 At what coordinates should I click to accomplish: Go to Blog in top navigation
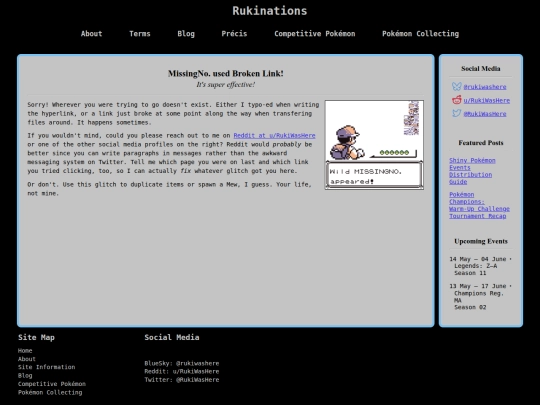(x=186, y=34)
